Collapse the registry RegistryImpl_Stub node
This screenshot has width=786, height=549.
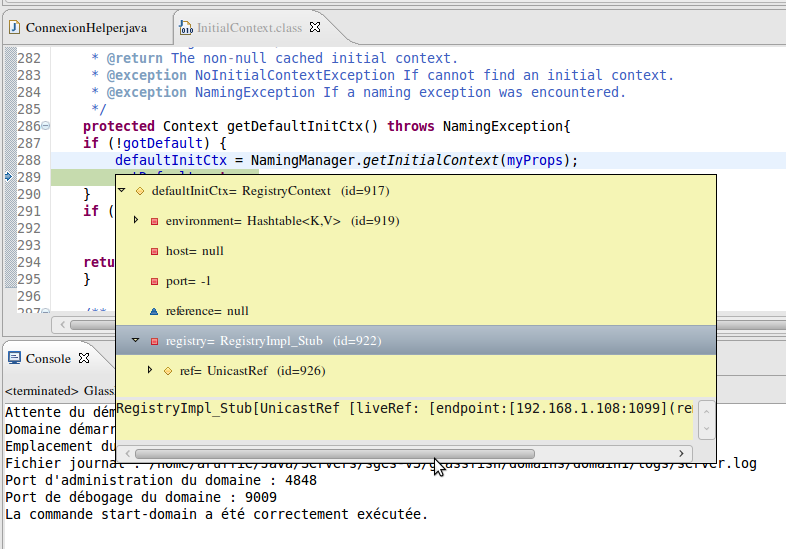136,341
